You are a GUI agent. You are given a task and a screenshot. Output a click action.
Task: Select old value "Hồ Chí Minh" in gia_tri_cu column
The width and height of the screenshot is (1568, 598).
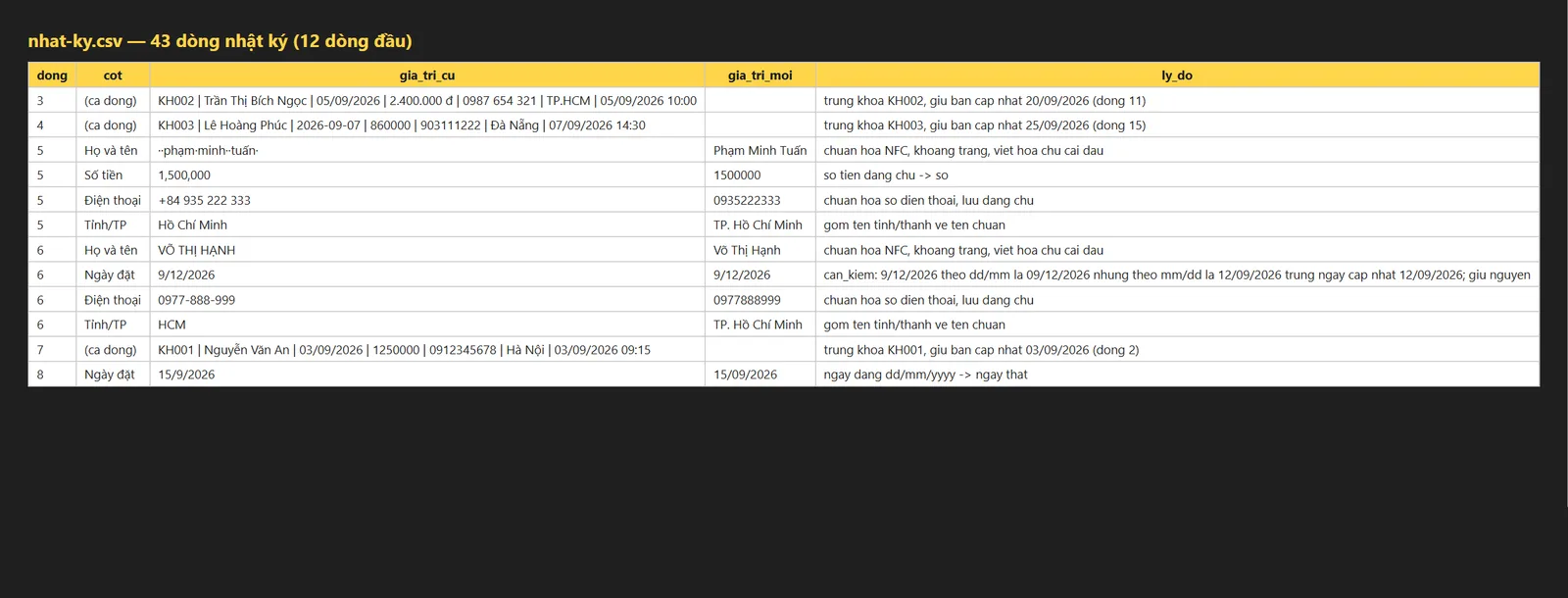[x=192, y=225]
